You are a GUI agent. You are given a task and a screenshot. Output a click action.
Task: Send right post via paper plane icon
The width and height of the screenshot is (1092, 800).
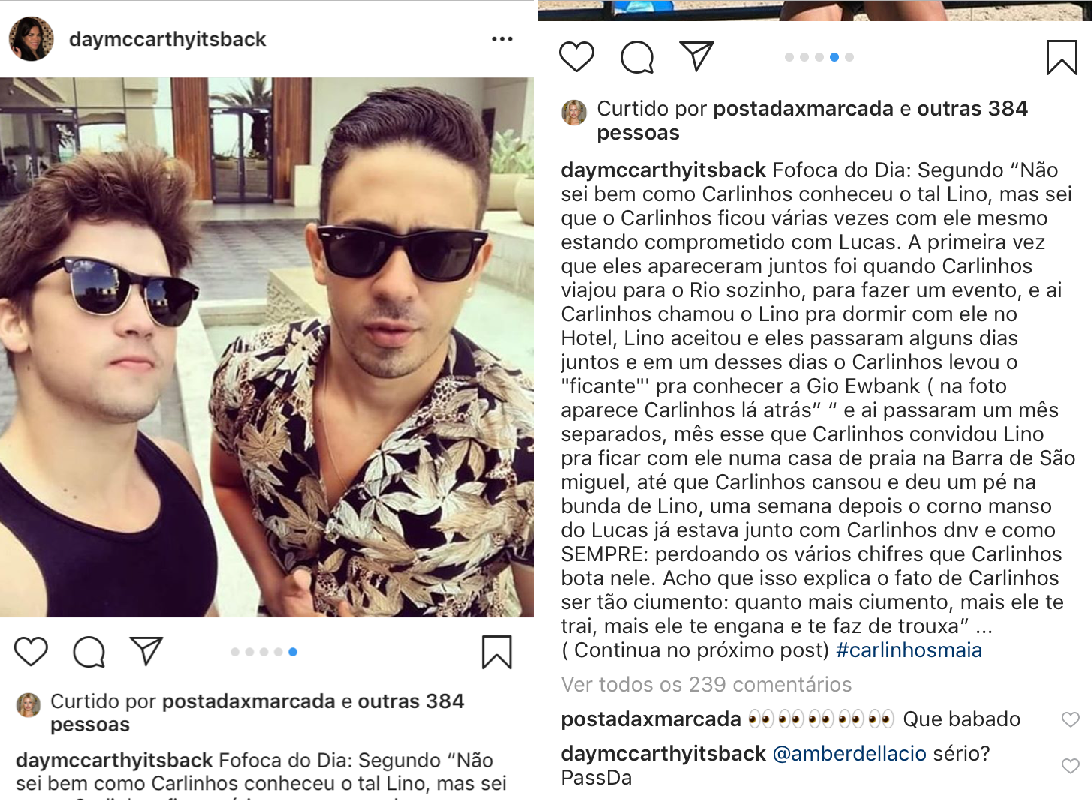tap(696, 56)
